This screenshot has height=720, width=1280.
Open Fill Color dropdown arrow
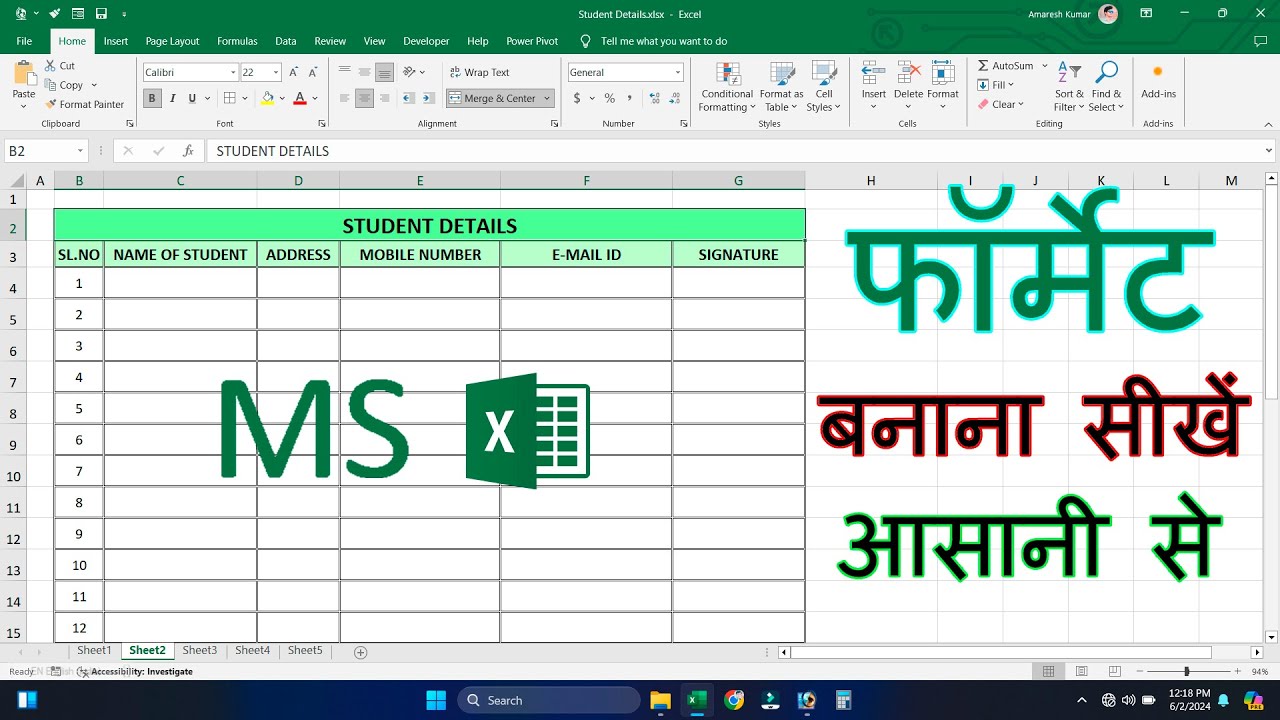(x=282, y=98)
